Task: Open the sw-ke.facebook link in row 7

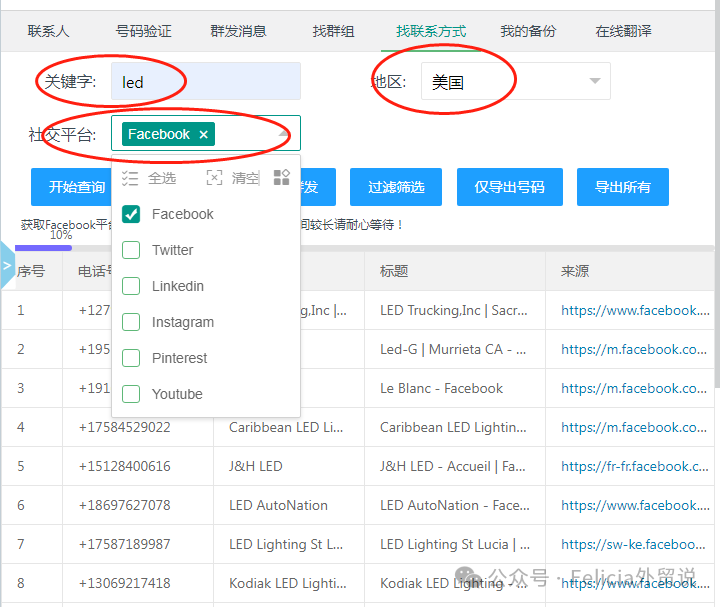Action: pyautogui.click(x=633, y=545)
